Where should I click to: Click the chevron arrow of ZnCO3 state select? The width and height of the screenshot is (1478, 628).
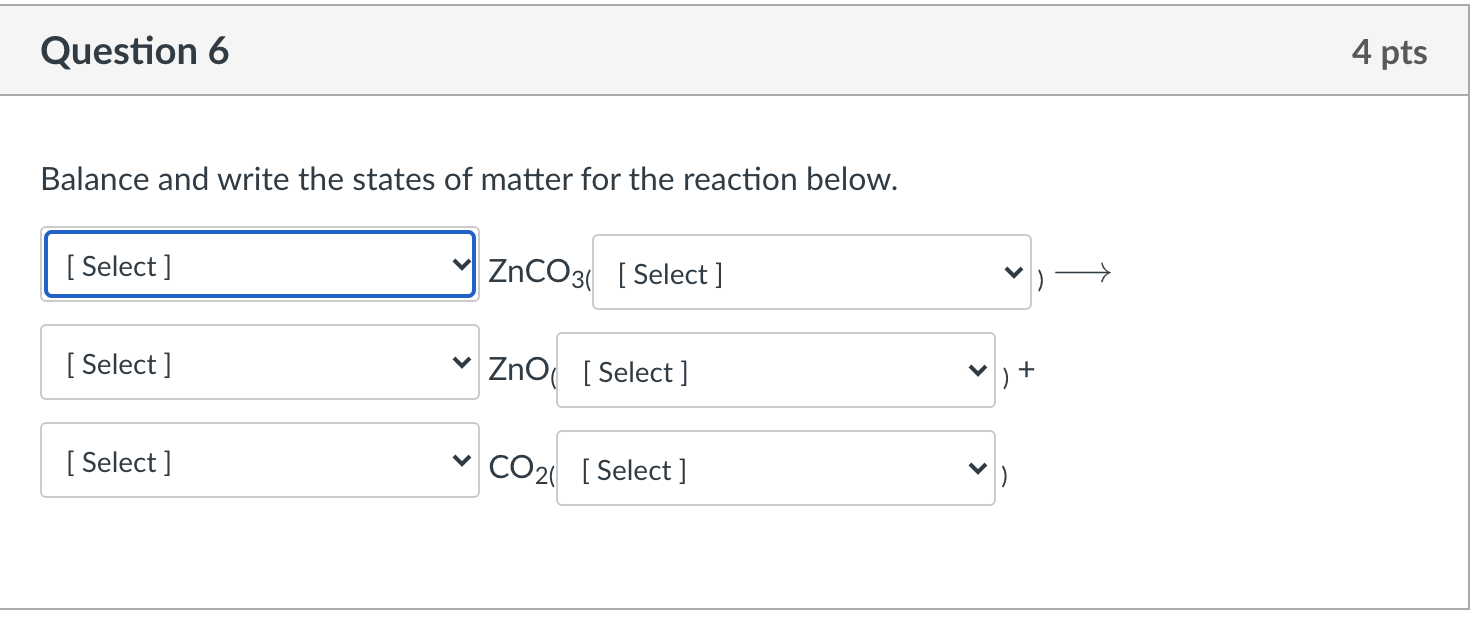[1013, 273]
